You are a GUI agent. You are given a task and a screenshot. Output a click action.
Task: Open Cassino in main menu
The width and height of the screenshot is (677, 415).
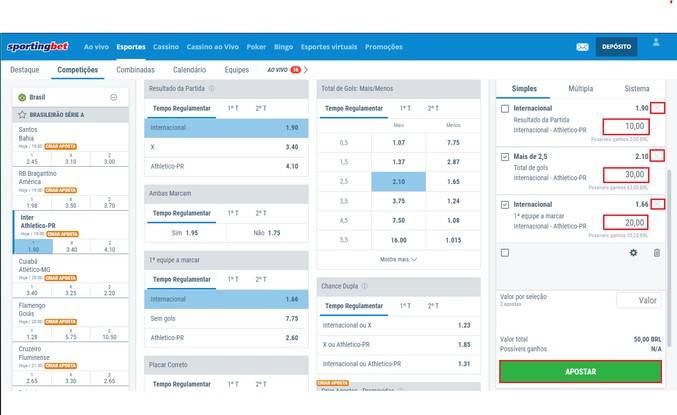tap(166, 47)
